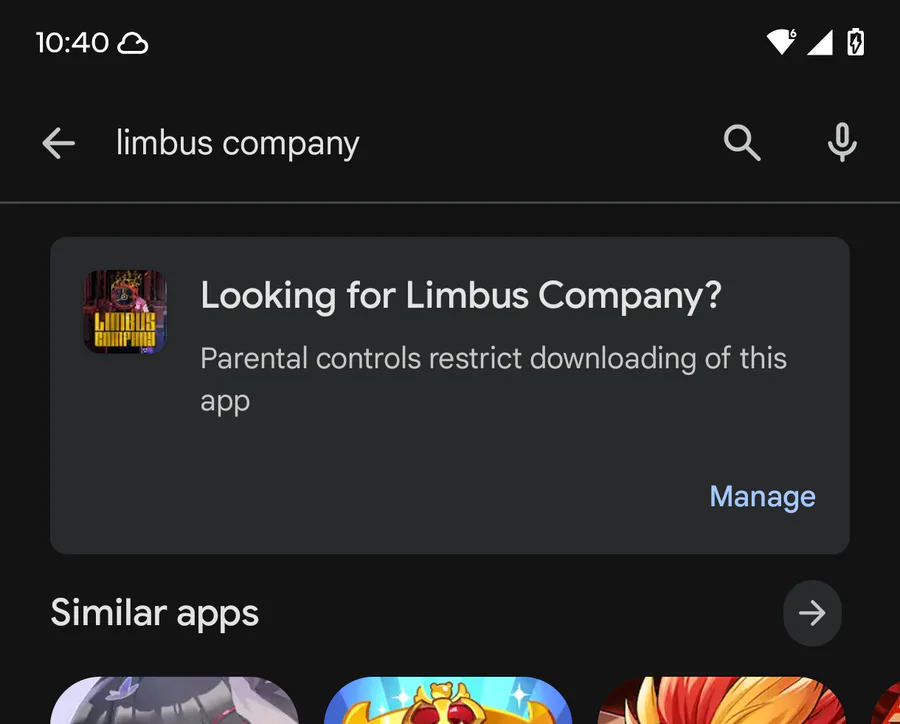Edit the 'limbus company' search query
Screen dimensions: 900x724
click(238, 144)
